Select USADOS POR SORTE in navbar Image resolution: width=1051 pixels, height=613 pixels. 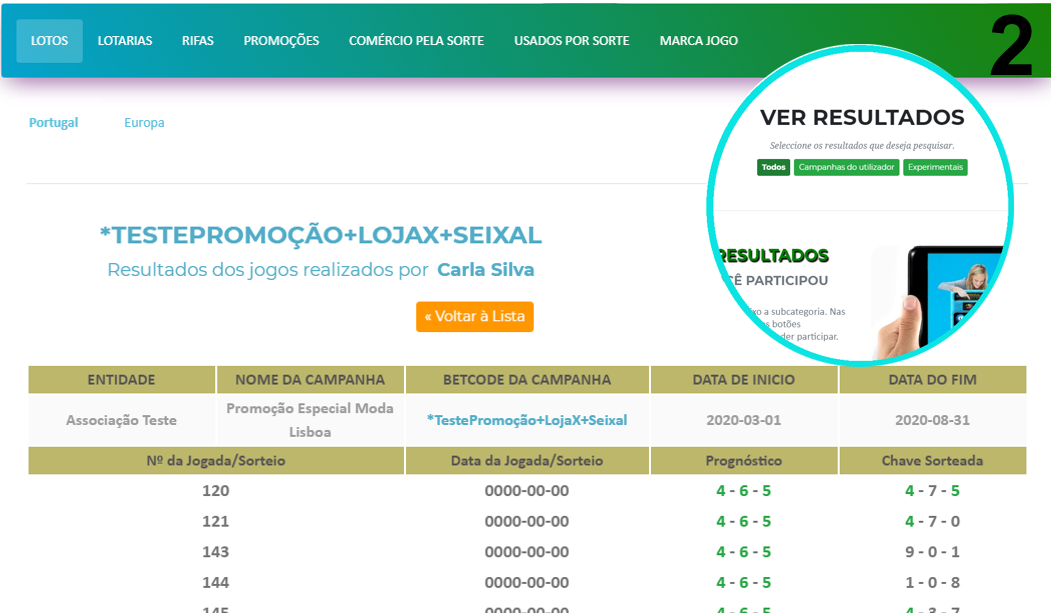(x=572, y=41)
